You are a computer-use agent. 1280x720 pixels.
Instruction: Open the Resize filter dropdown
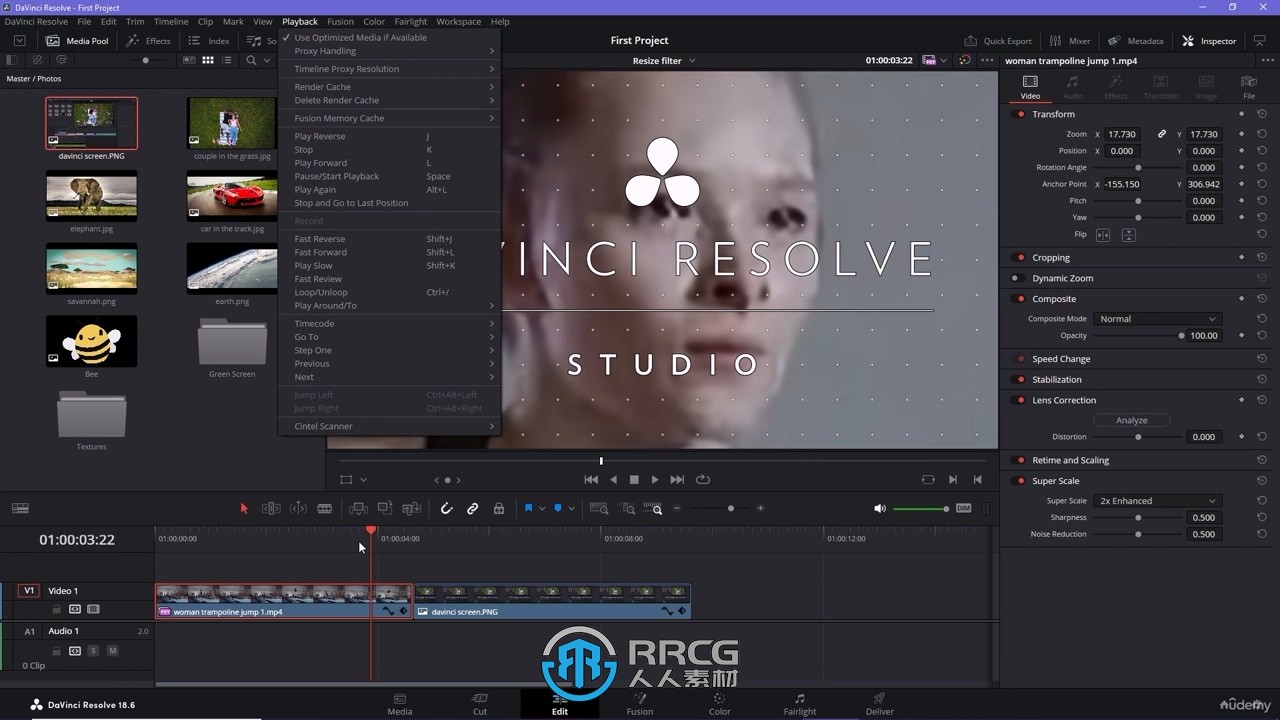[x=664, y=61]
